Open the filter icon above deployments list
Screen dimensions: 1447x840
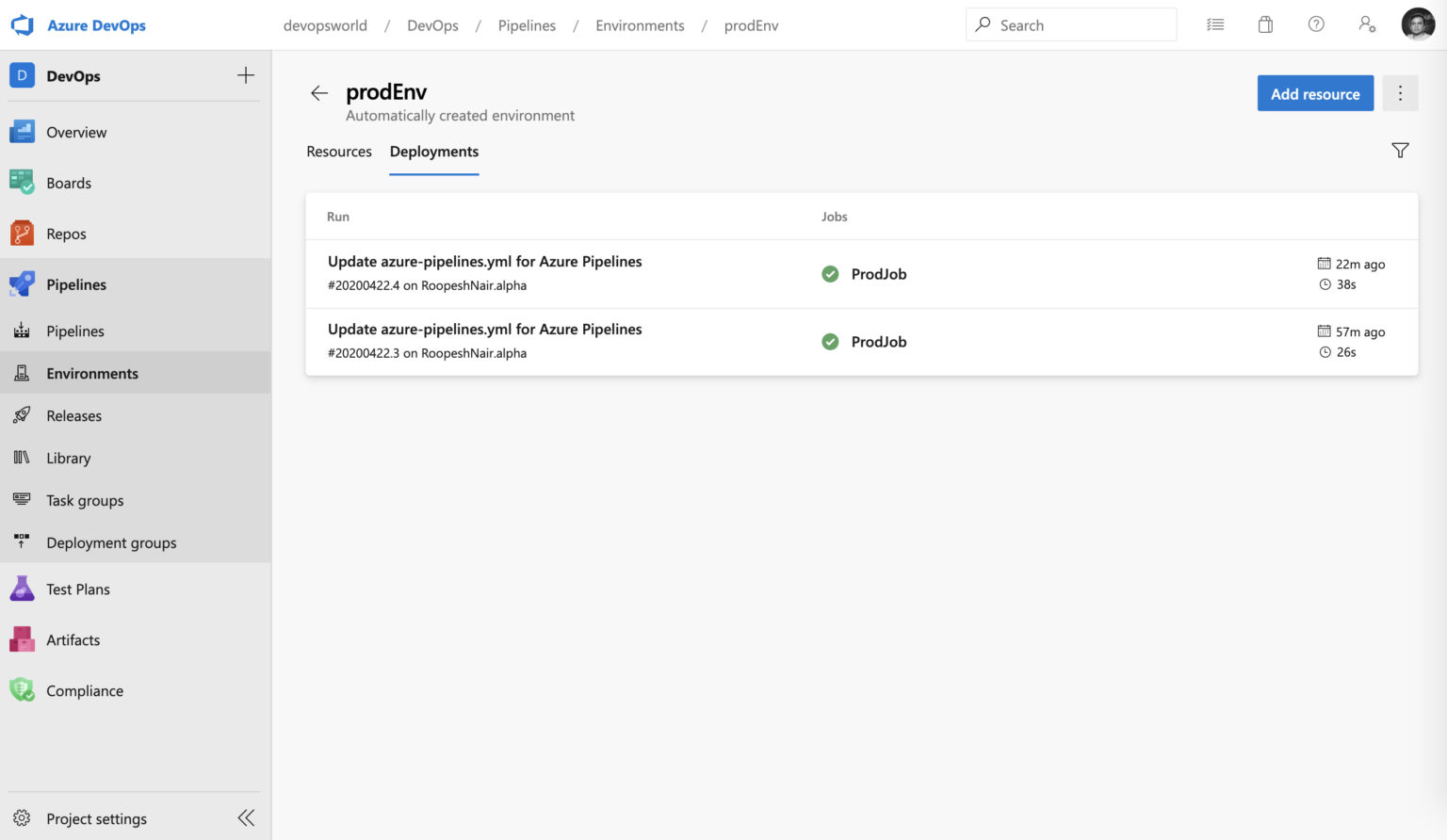pyautogui.click(x=1401, y=150)
